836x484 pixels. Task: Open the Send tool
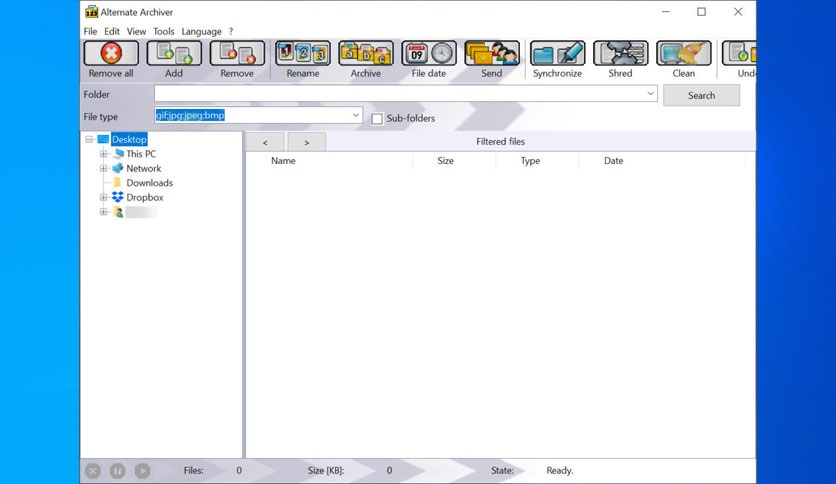pyautogui.click(x=492, y=54)
